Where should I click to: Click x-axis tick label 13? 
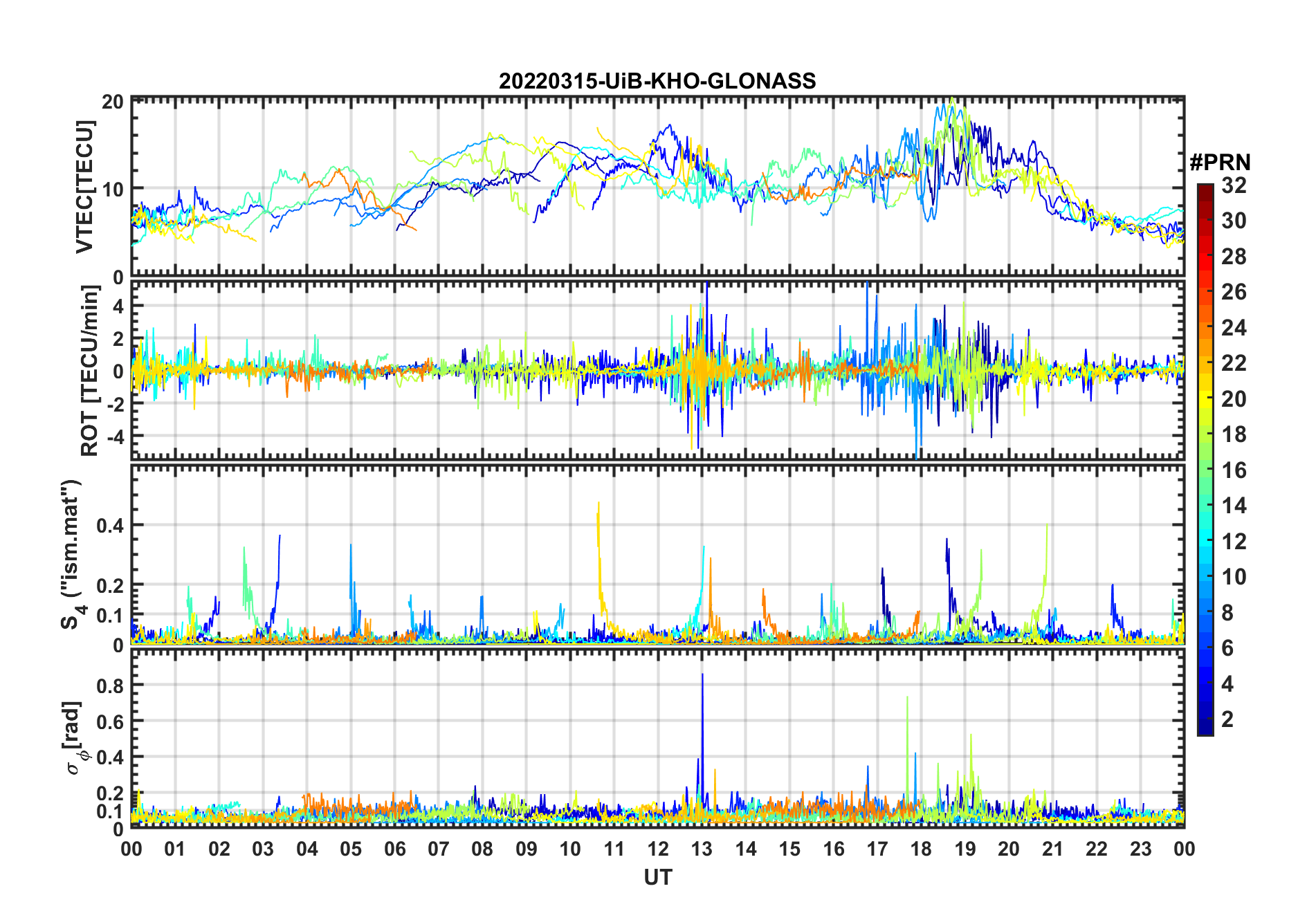[x=702, y=849]
